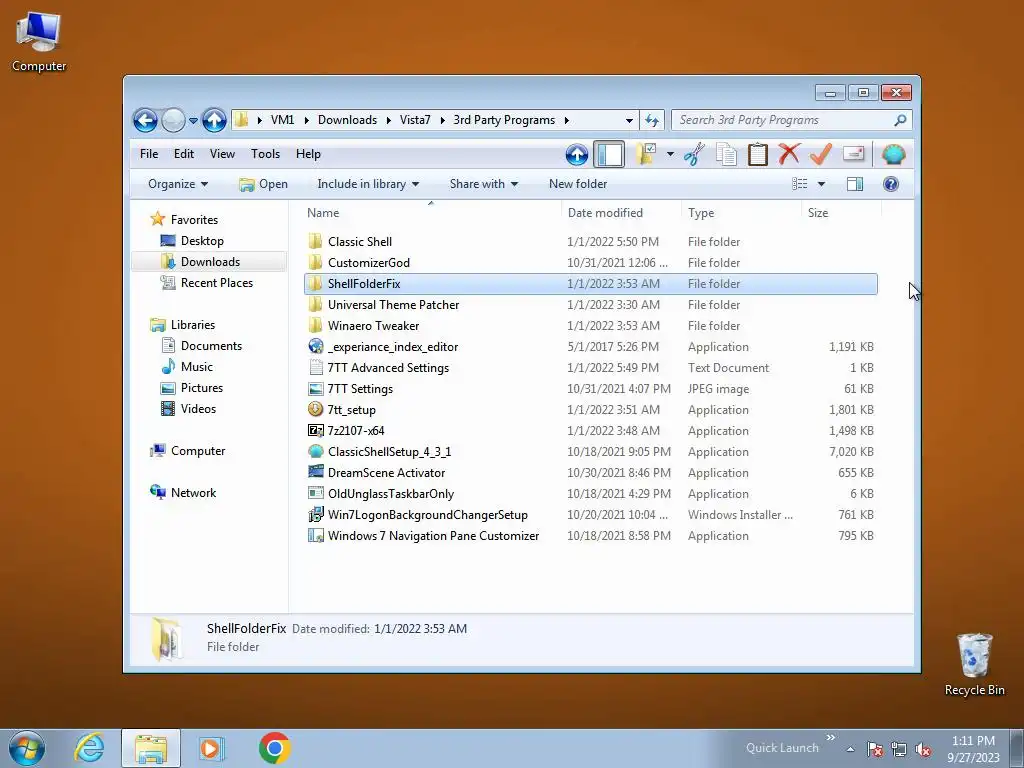Open Google Chrome from the taskbar

pyautogui.click(x=274, y=748)
